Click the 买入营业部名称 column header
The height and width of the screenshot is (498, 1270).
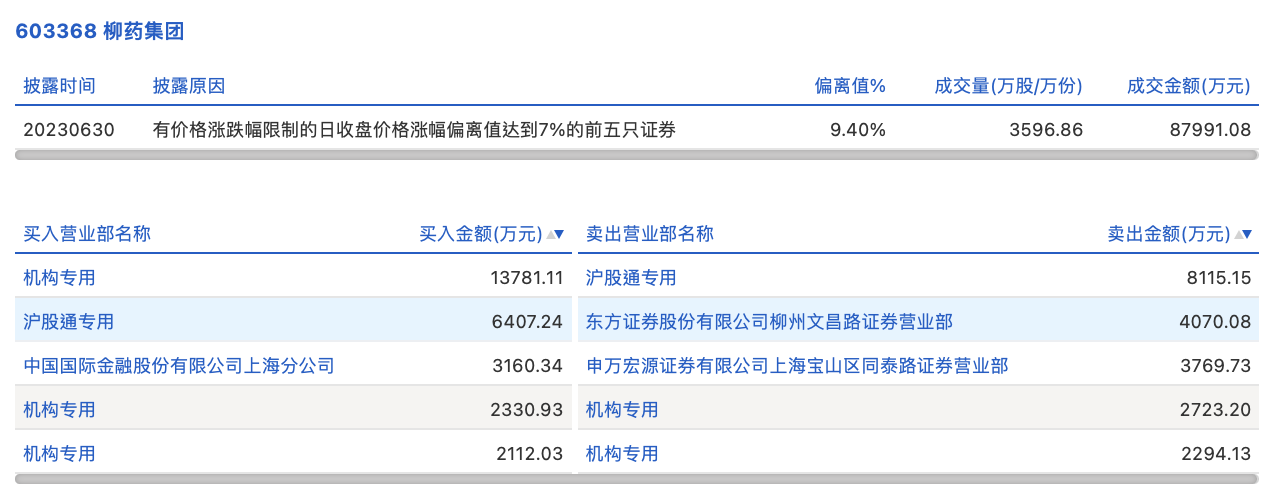87,234
